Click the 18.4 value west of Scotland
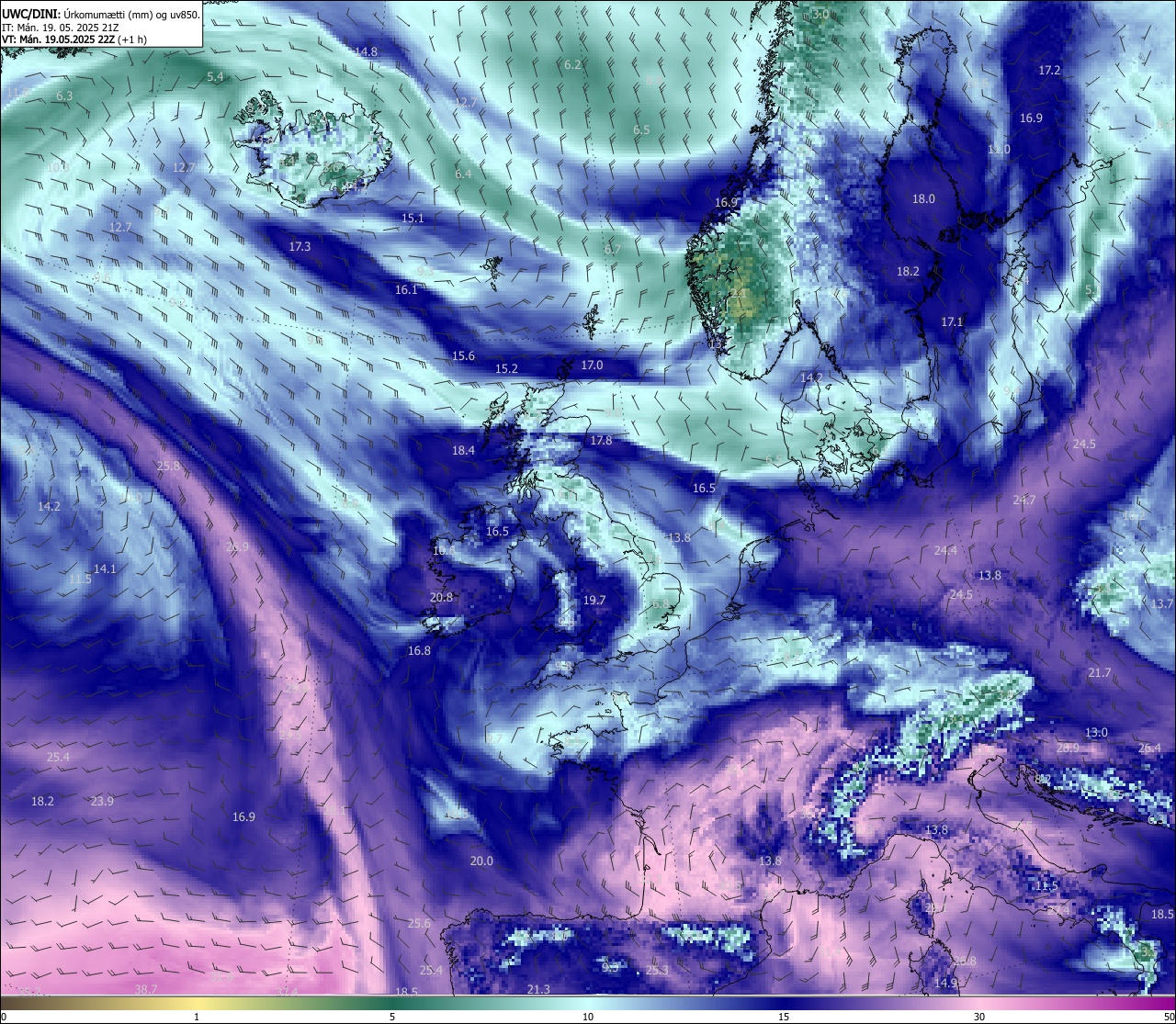 [463, 450]
